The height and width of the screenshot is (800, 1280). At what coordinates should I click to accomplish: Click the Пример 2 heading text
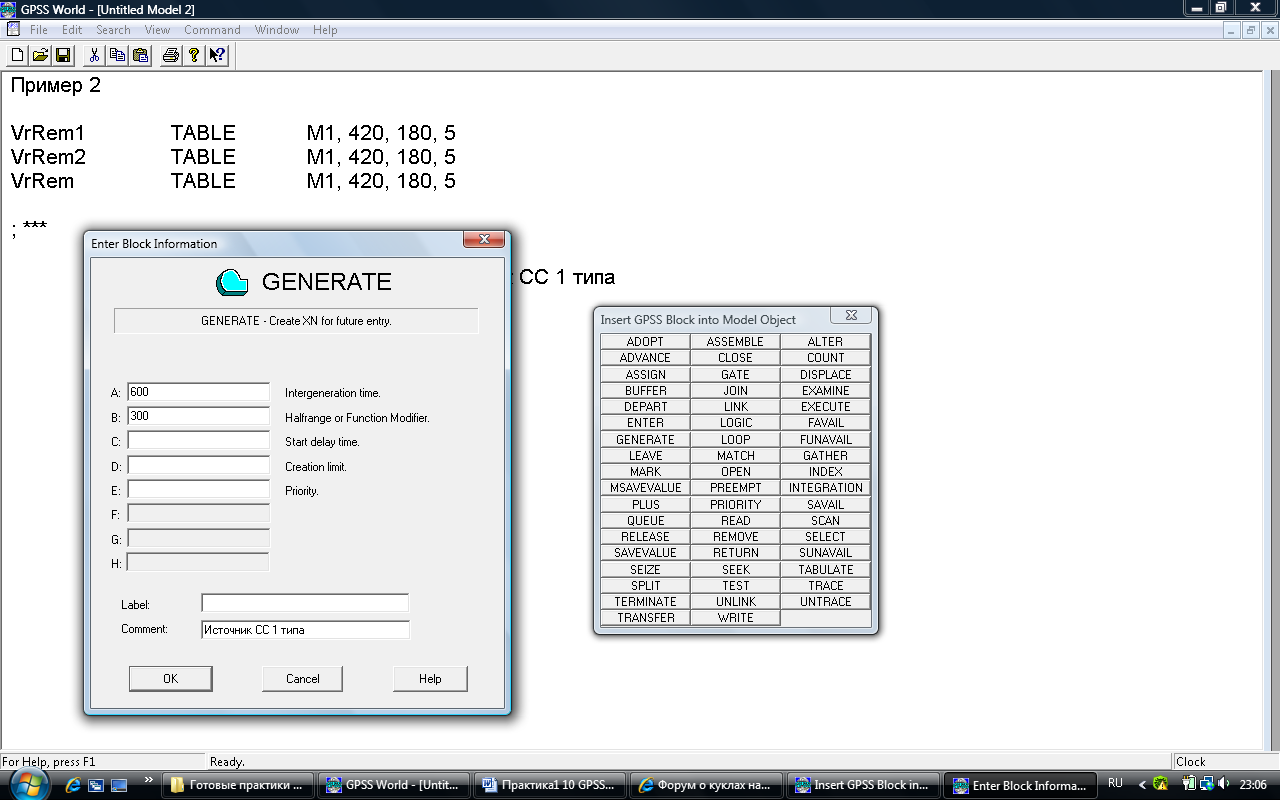pyautogui.click(x=56, y=86)
